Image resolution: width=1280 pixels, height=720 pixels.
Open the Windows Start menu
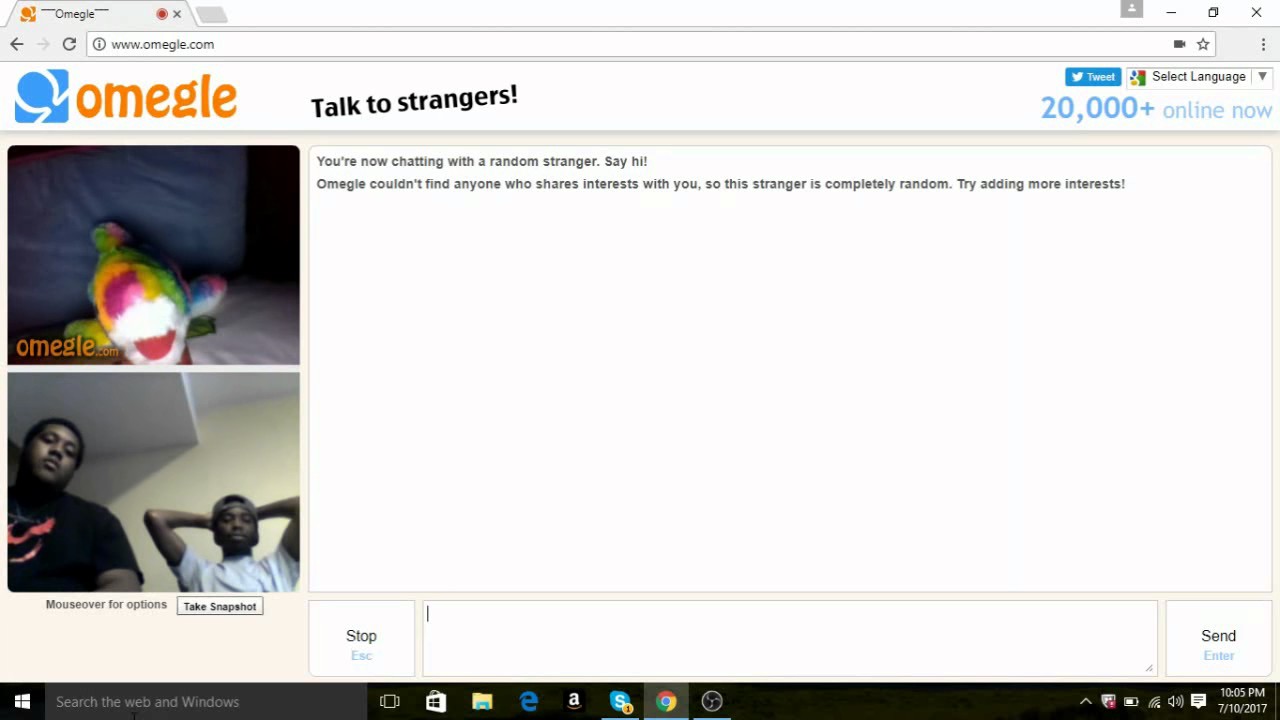pos(22,702)
